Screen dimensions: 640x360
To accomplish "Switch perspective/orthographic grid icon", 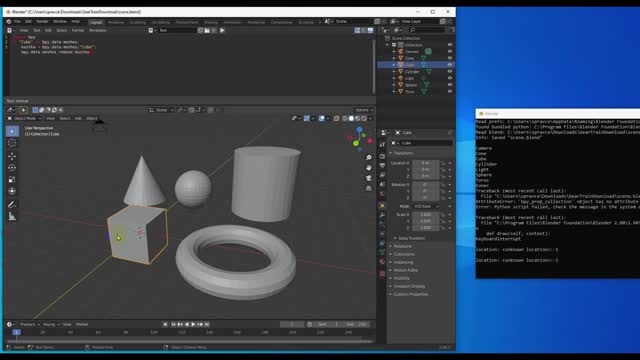I will coord(369,188).
